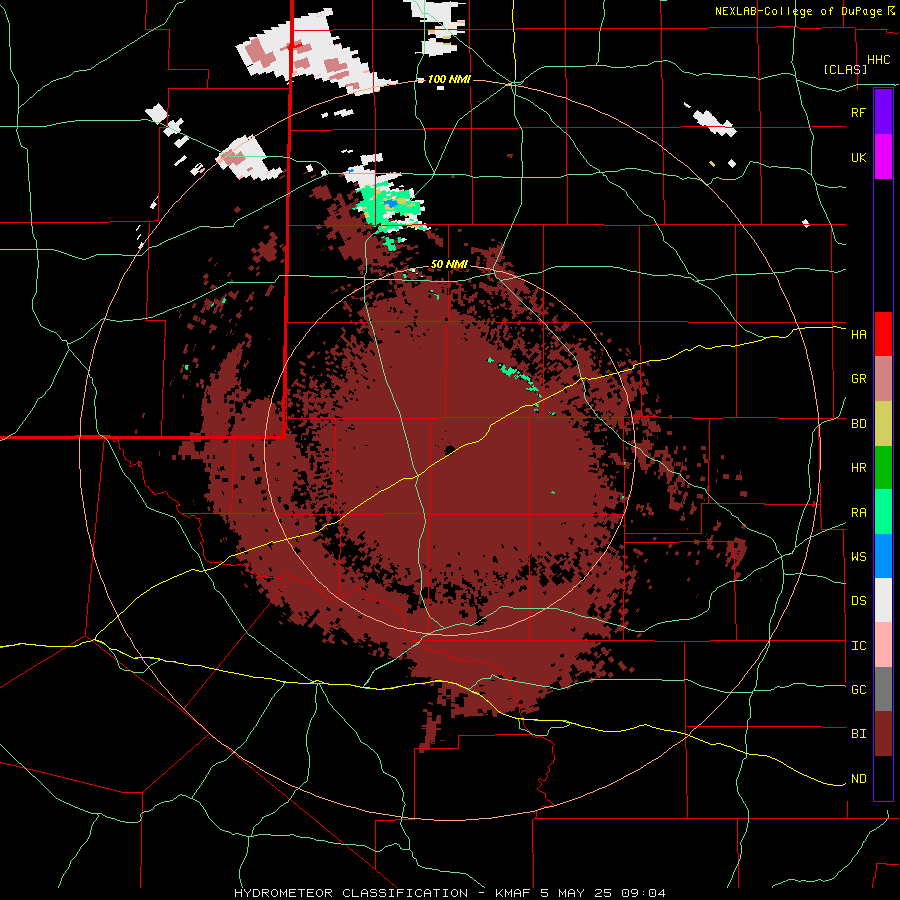Click the ND black legend swatch
Screen dimensions: 900x900
coord(883,778)
